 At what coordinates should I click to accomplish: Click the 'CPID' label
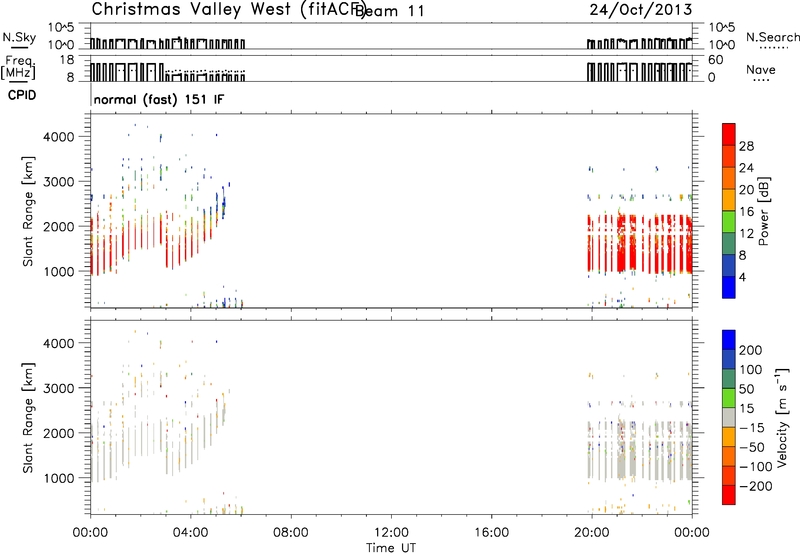pyautogui.click(x=22, y=95)
